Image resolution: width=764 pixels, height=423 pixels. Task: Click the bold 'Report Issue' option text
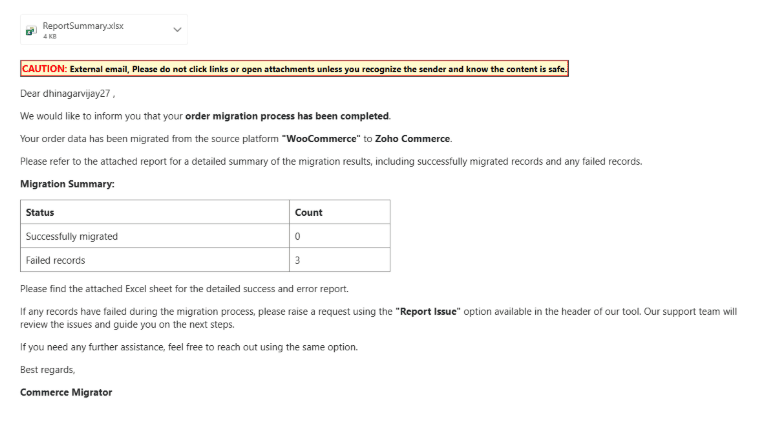(427, 311)
